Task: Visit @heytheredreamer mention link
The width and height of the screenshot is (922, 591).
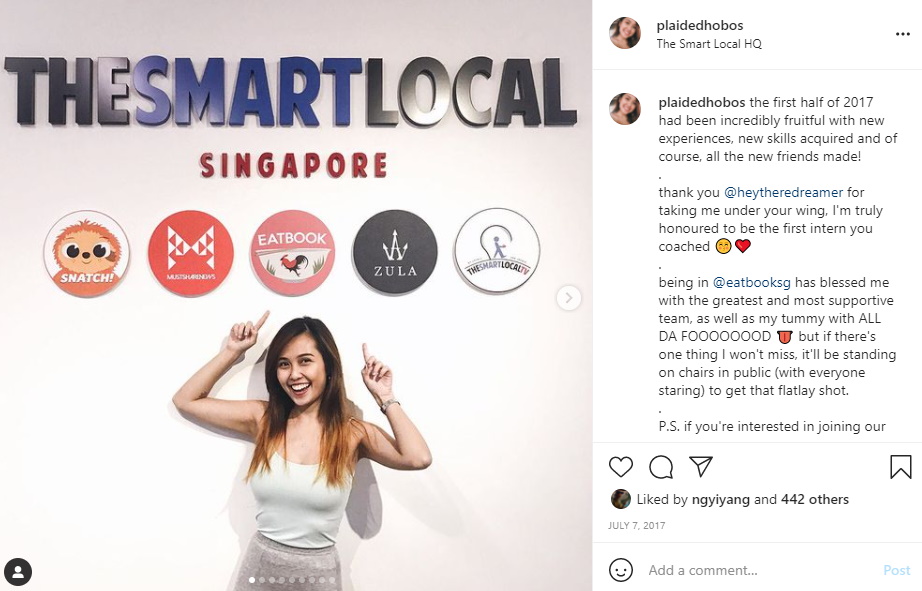Action: tap(783, 192)
